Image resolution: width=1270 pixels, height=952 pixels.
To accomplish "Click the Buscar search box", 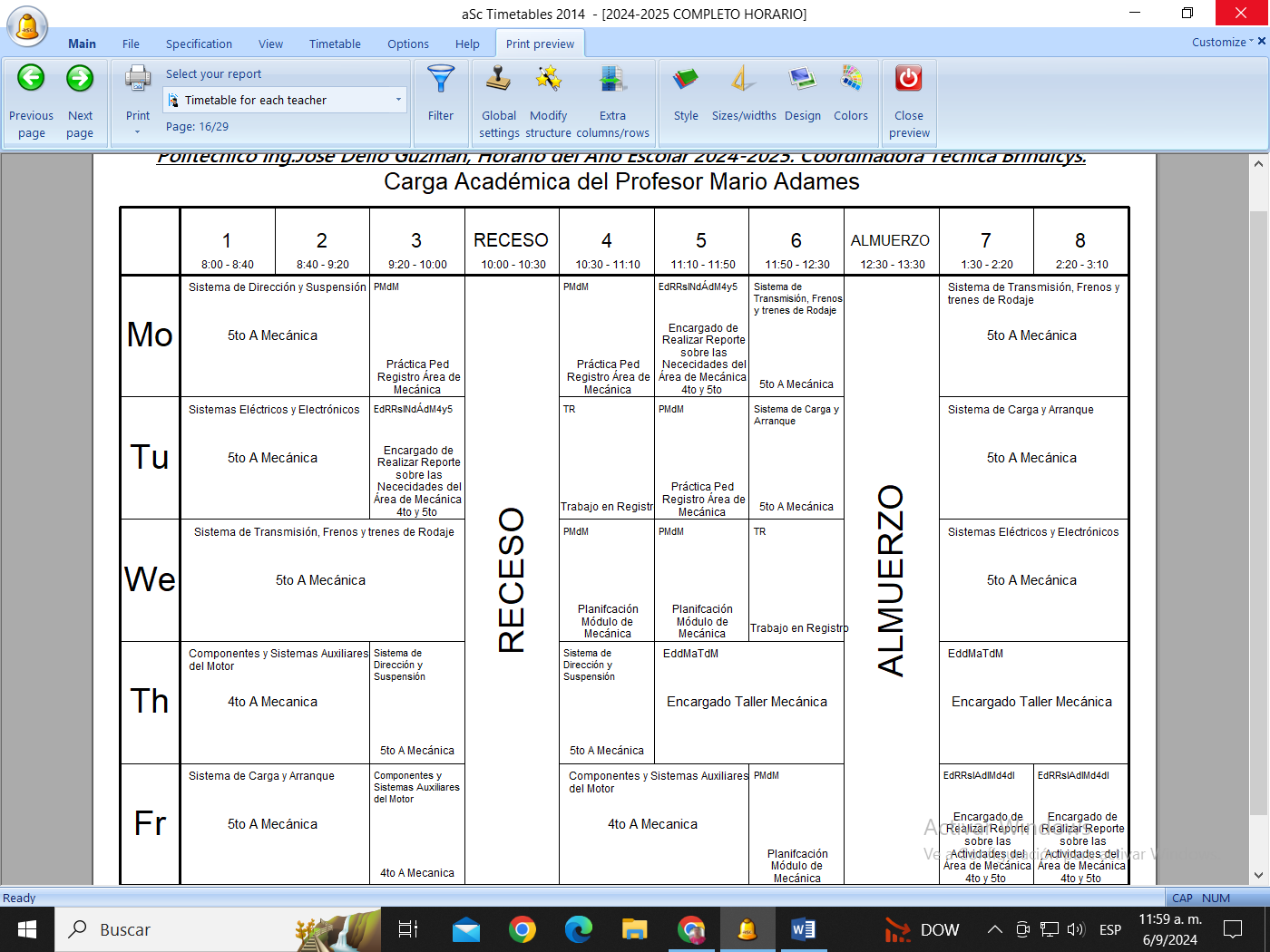I will pos(218,929).
